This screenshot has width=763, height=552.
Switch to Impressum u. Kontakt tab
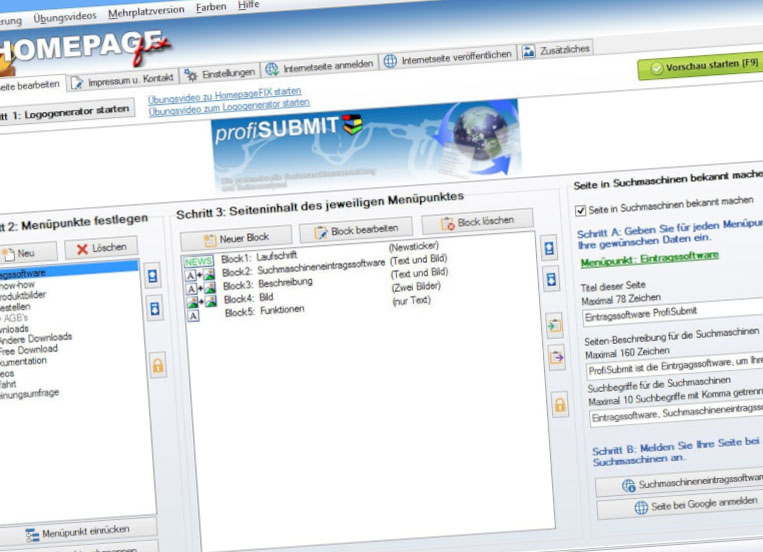(x=123, y=80)
